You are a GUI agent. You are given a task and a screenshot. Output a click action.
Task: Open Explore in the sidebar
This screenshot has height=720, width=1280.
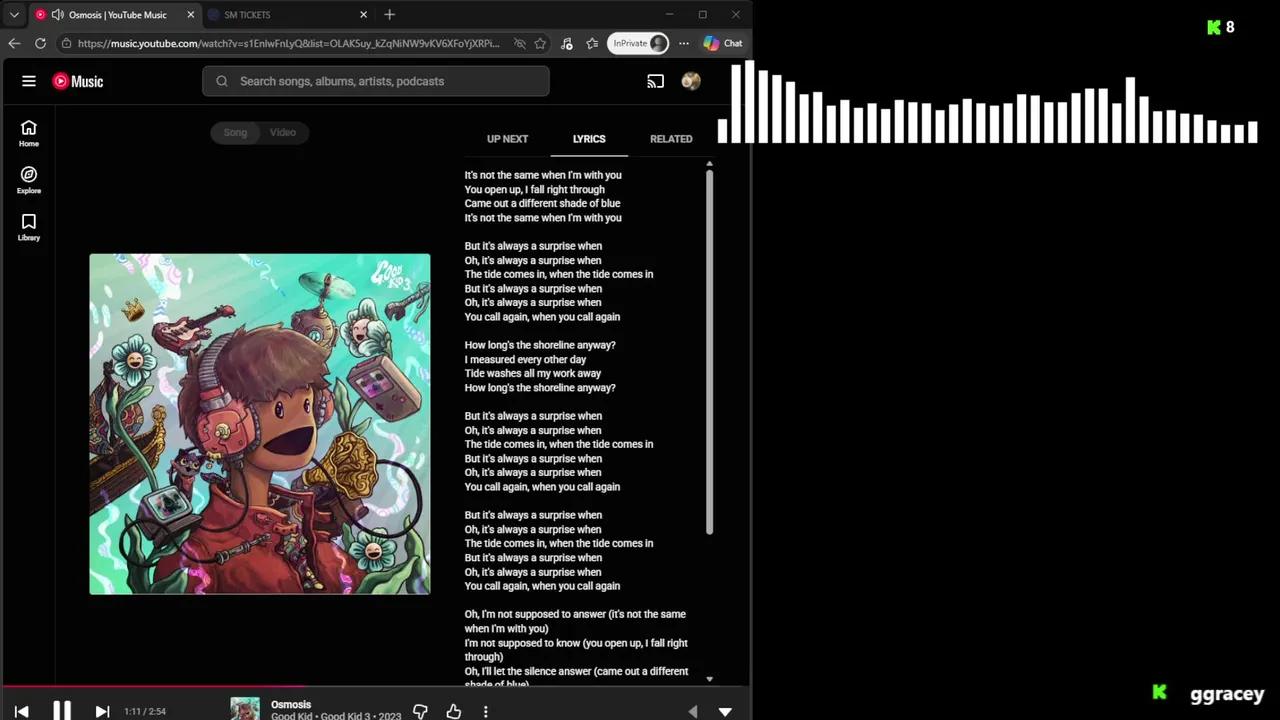point(29,180)
